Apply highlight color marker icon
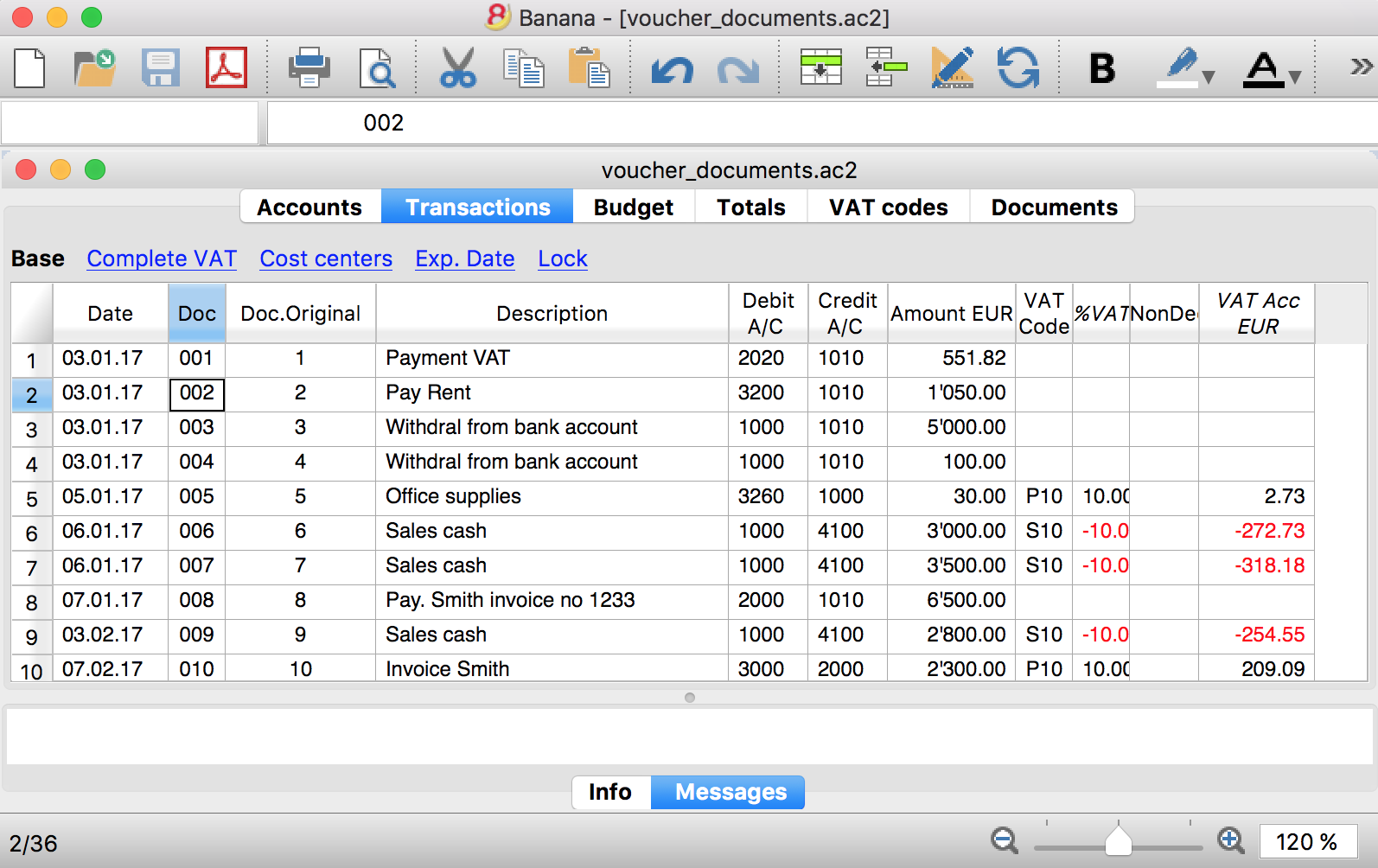Screen dimensions: 1378x868 tap(1179, 68)
